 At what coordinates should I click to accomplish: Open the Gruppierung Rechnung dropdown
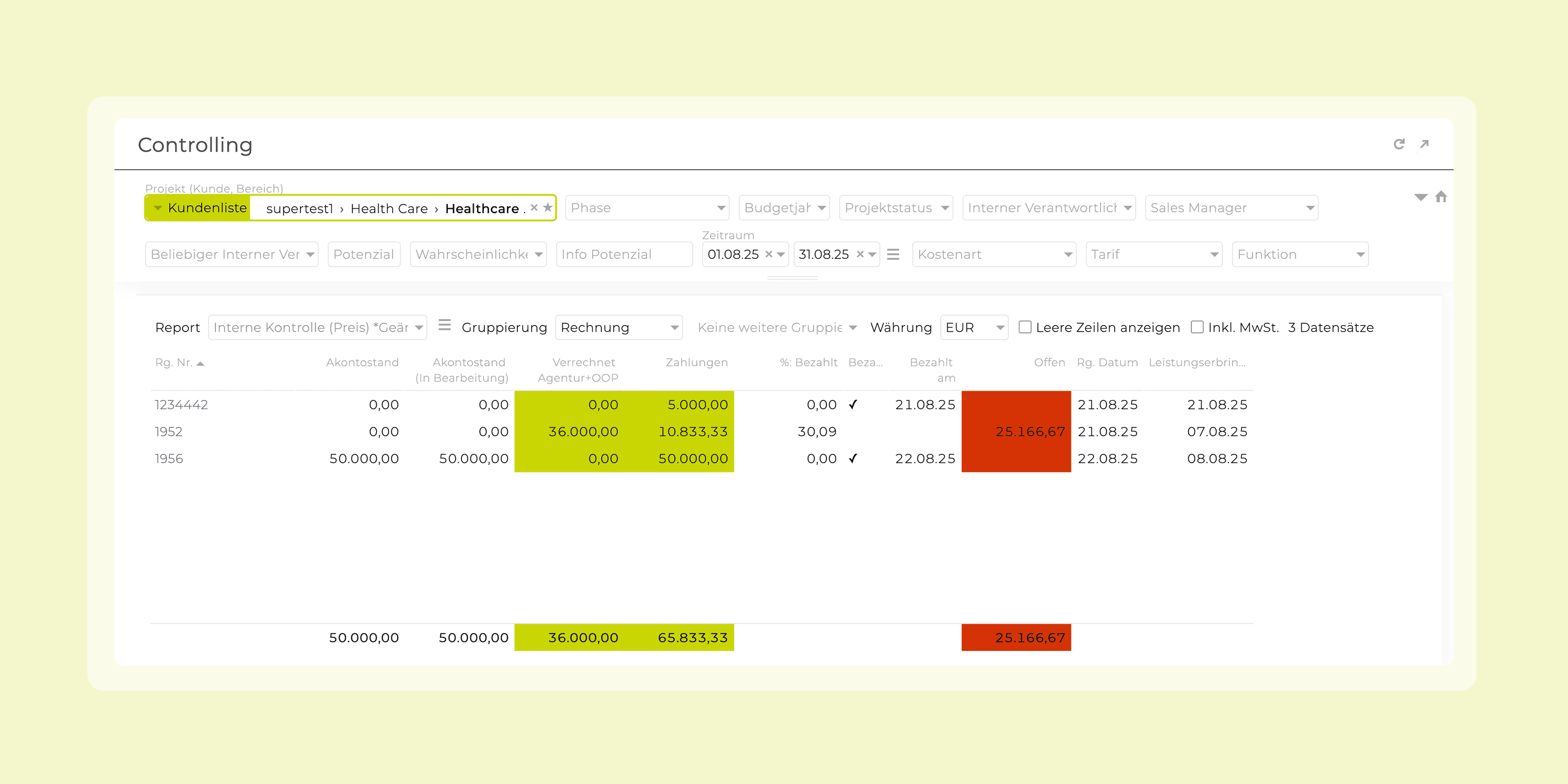pyautogui.click(x=619, y=327)
